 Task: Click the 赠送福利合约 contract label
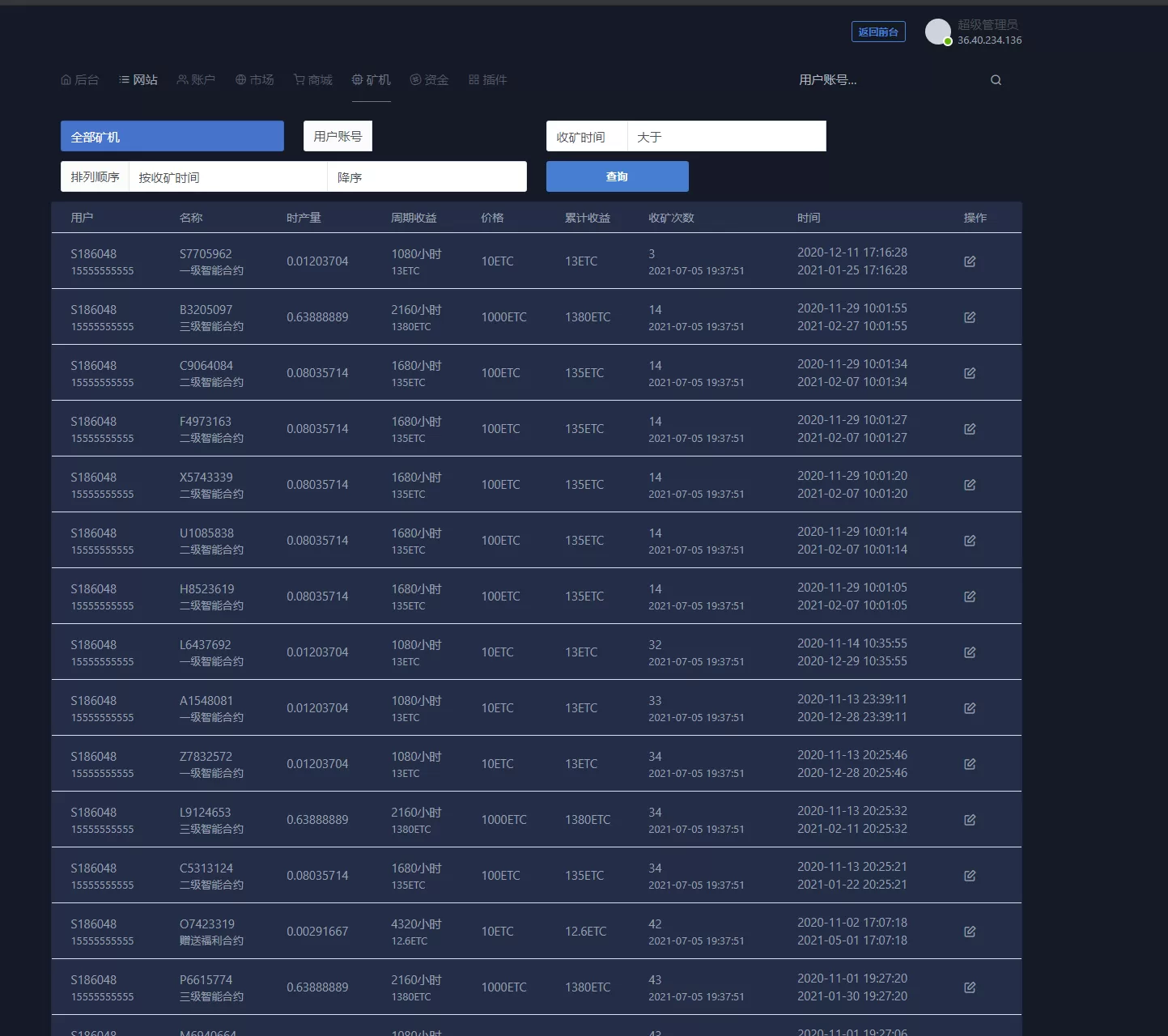pos(211,940)
